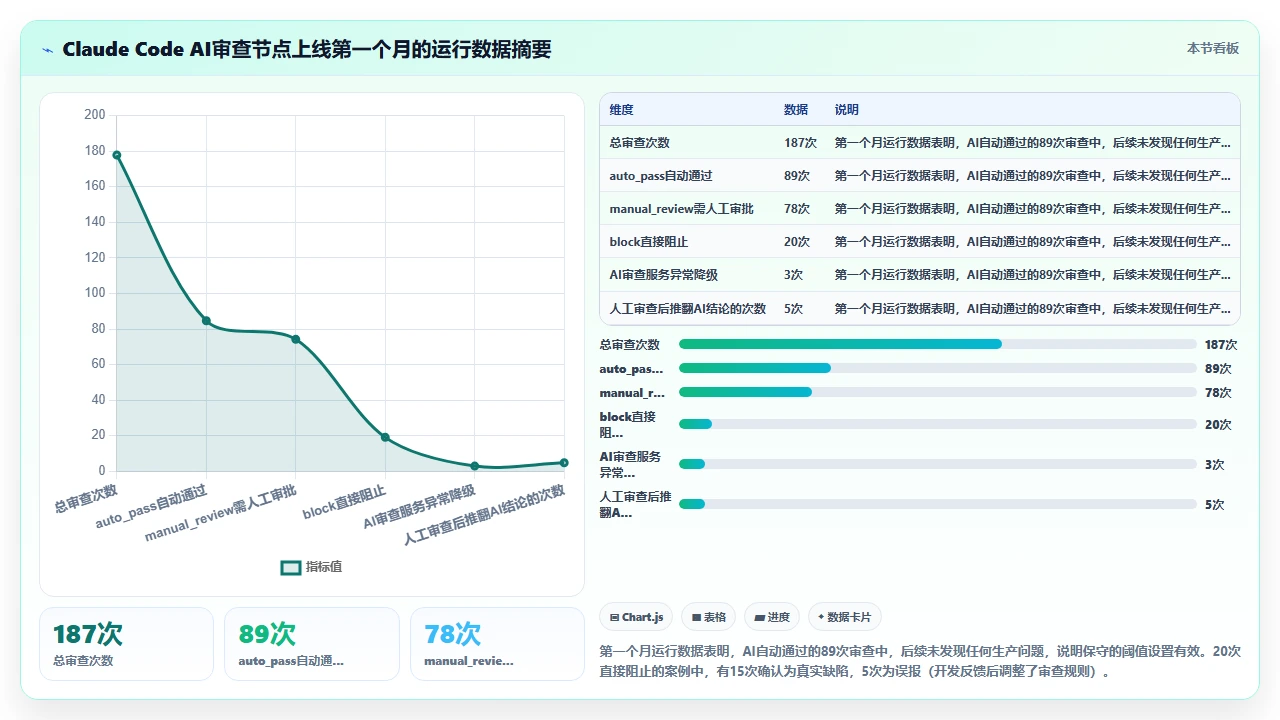The width and height of the screenshot is (1280, 720).
Task: Click the 78次 label beside the manual_r... bar
Action: pos(1218,392)
